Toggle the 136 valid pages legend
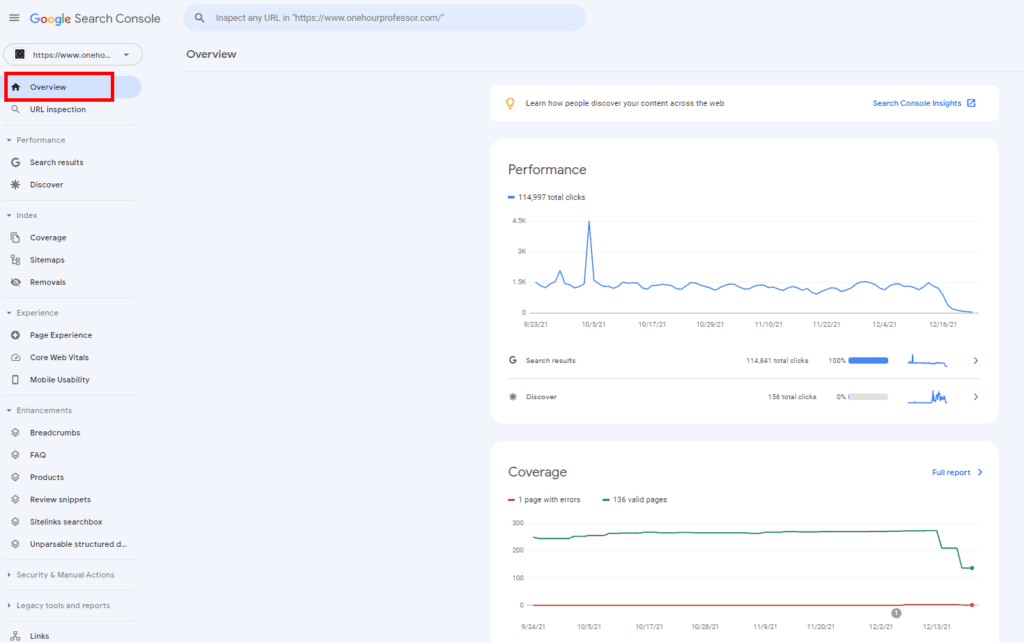The image size is (1024, 643). [635, 499]
